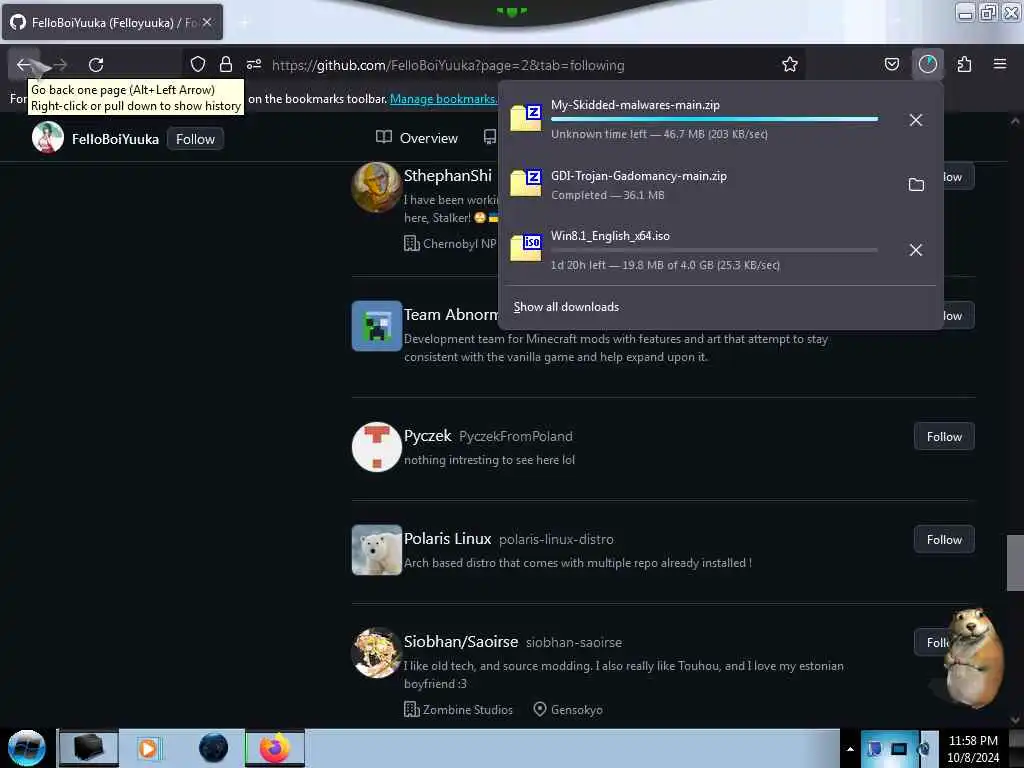Click the siobhan-saoirse username
Viewport: 1024px width, 768px height.
574,643
